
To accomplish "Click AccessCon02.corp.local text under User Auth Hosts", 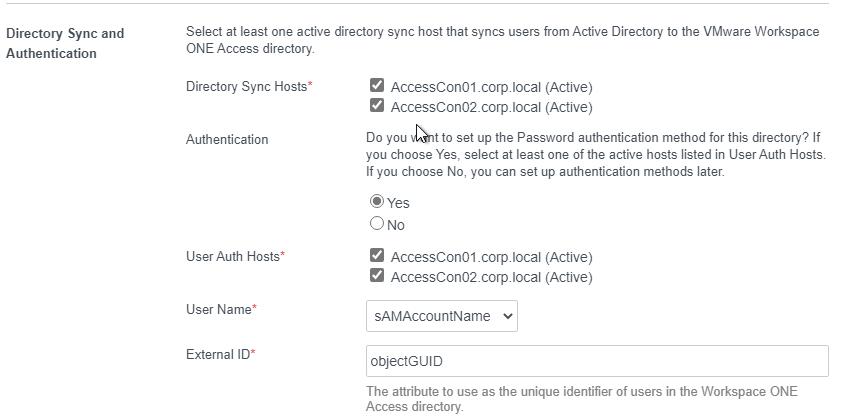I will [466, 277].
